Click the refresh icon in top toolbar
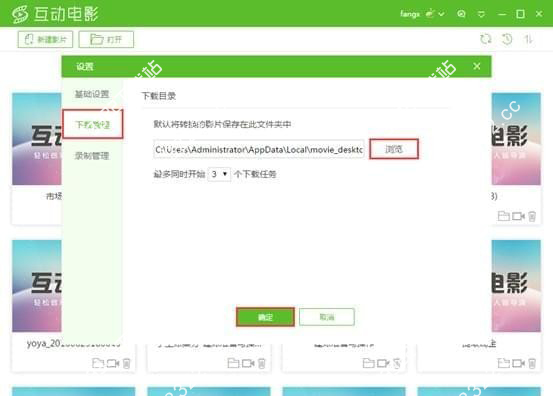Viewport: 553px width, 396px height. click(486, 39)
